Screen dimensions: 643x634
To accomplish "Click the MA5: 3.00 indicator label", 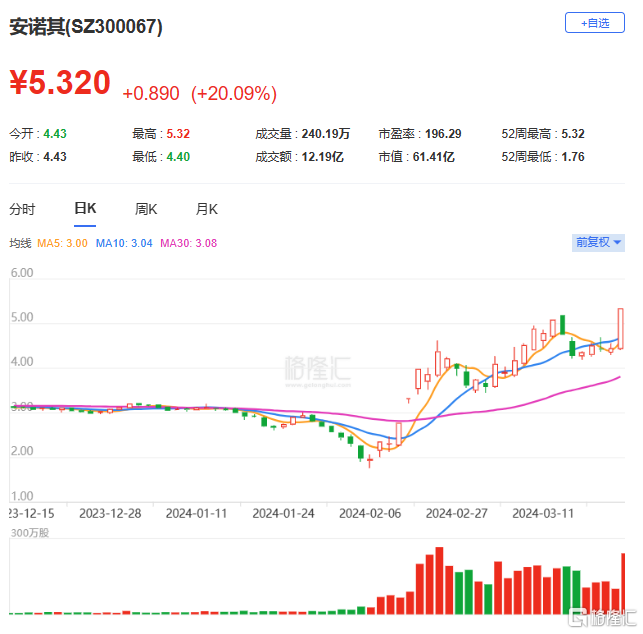I will click(62, 243).
